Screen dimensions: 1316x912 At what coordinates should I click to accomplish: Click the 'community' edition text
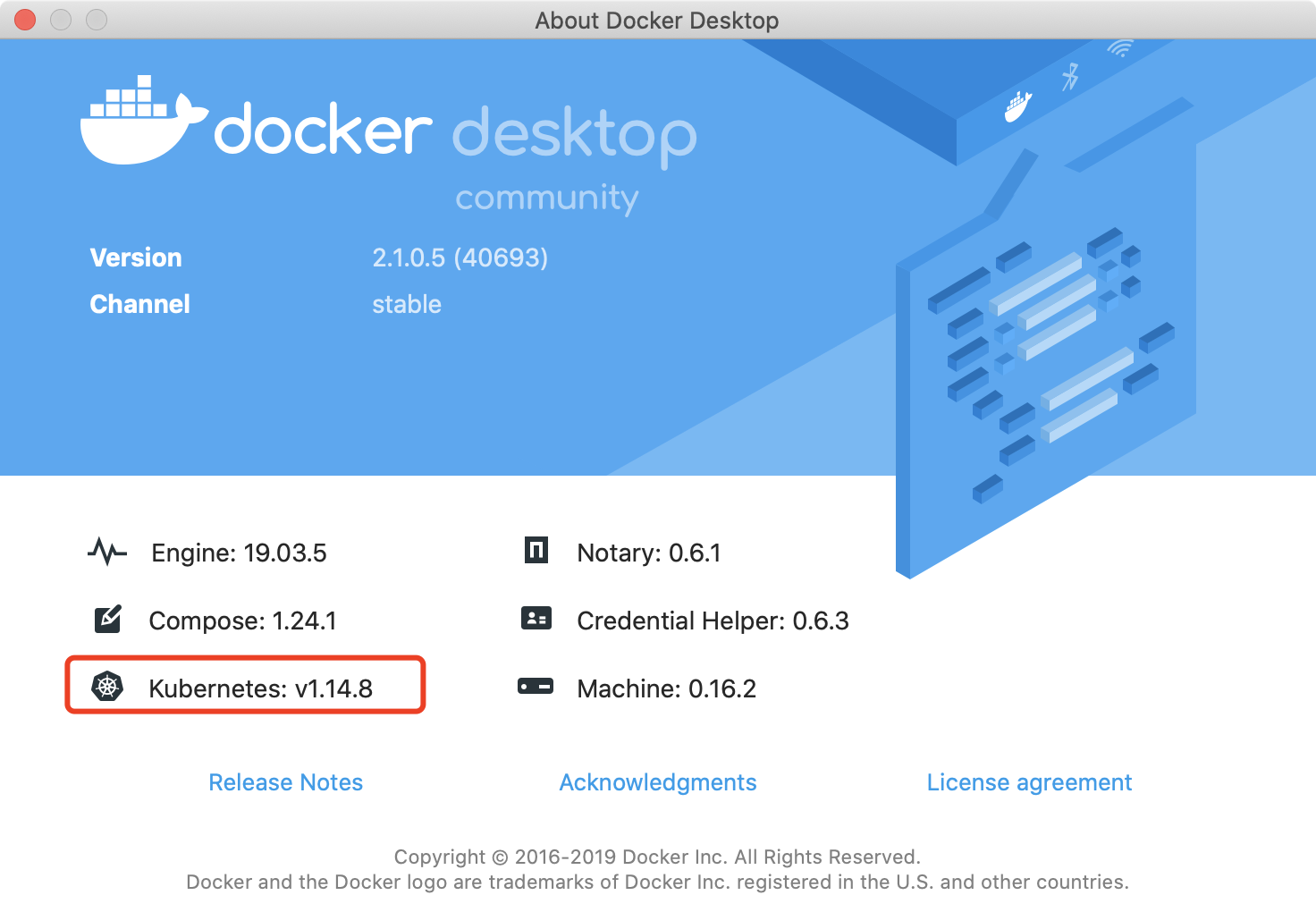(x=547, y=198)
